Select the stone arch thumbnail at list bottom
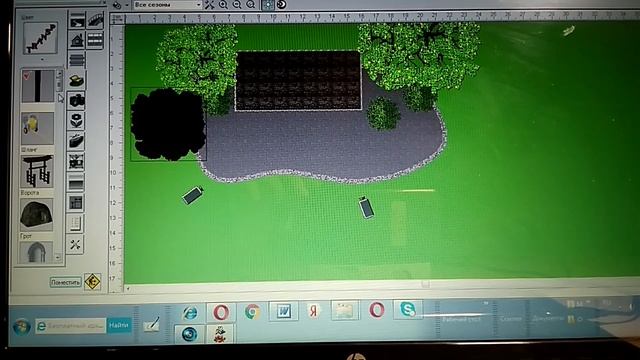 36,252
